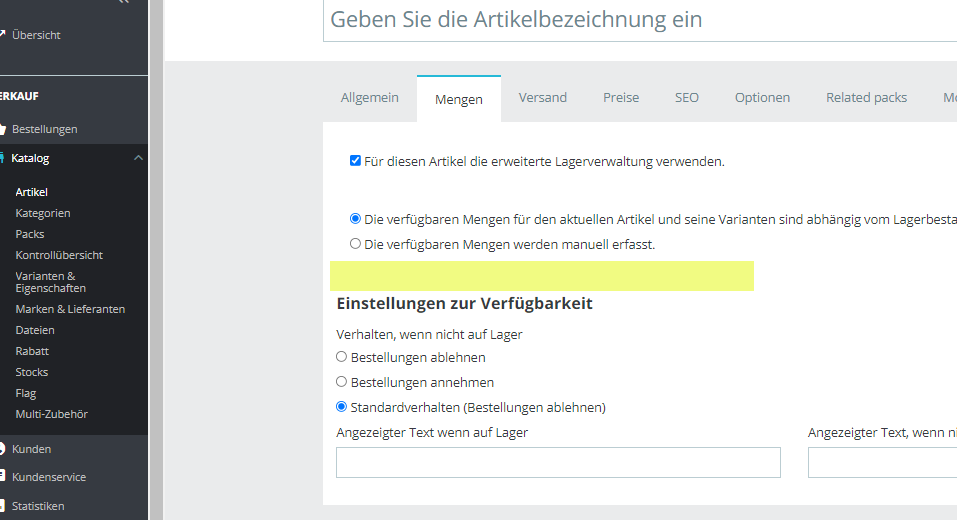Uncheck the erweiterte Lagerverwaltung checkbox
The width and height of the screenshot is (957, 520).
355,161
